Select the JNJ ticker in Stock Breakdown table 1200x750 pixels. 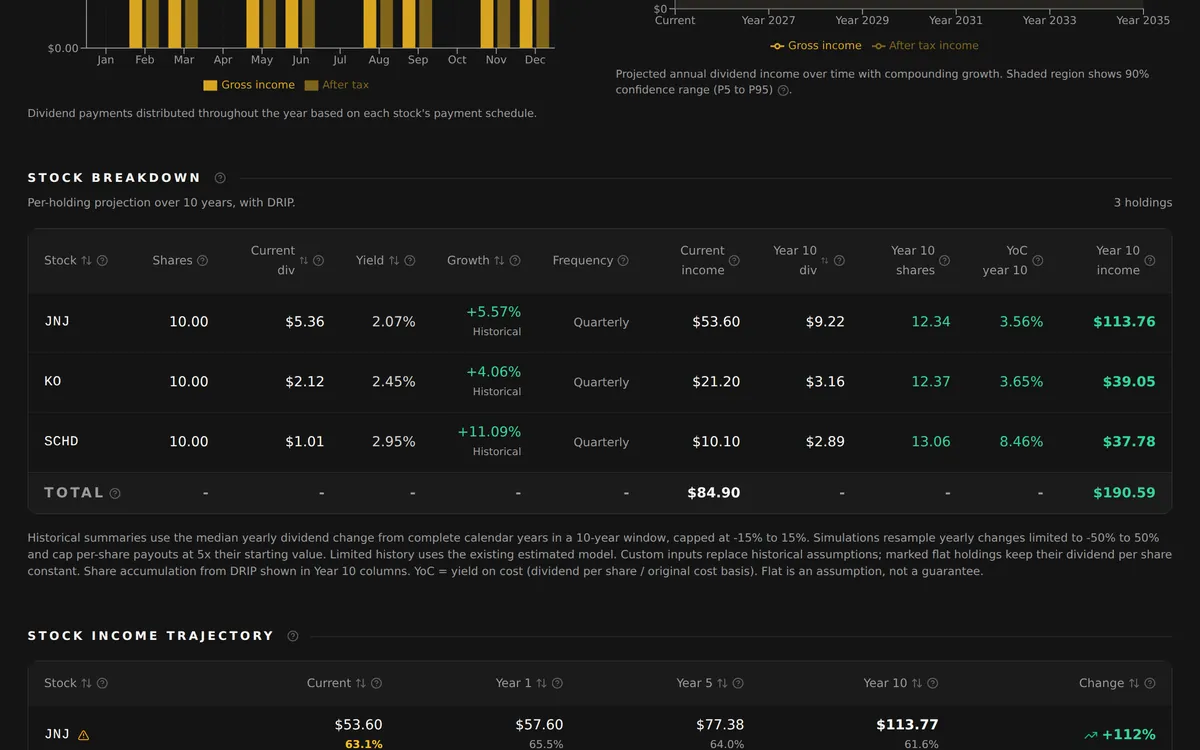tap(57, 322)
